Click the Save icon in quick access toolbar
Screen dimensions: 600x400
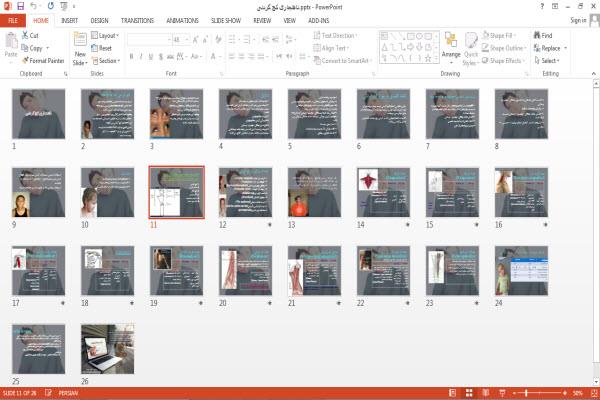tap(20, 6)
